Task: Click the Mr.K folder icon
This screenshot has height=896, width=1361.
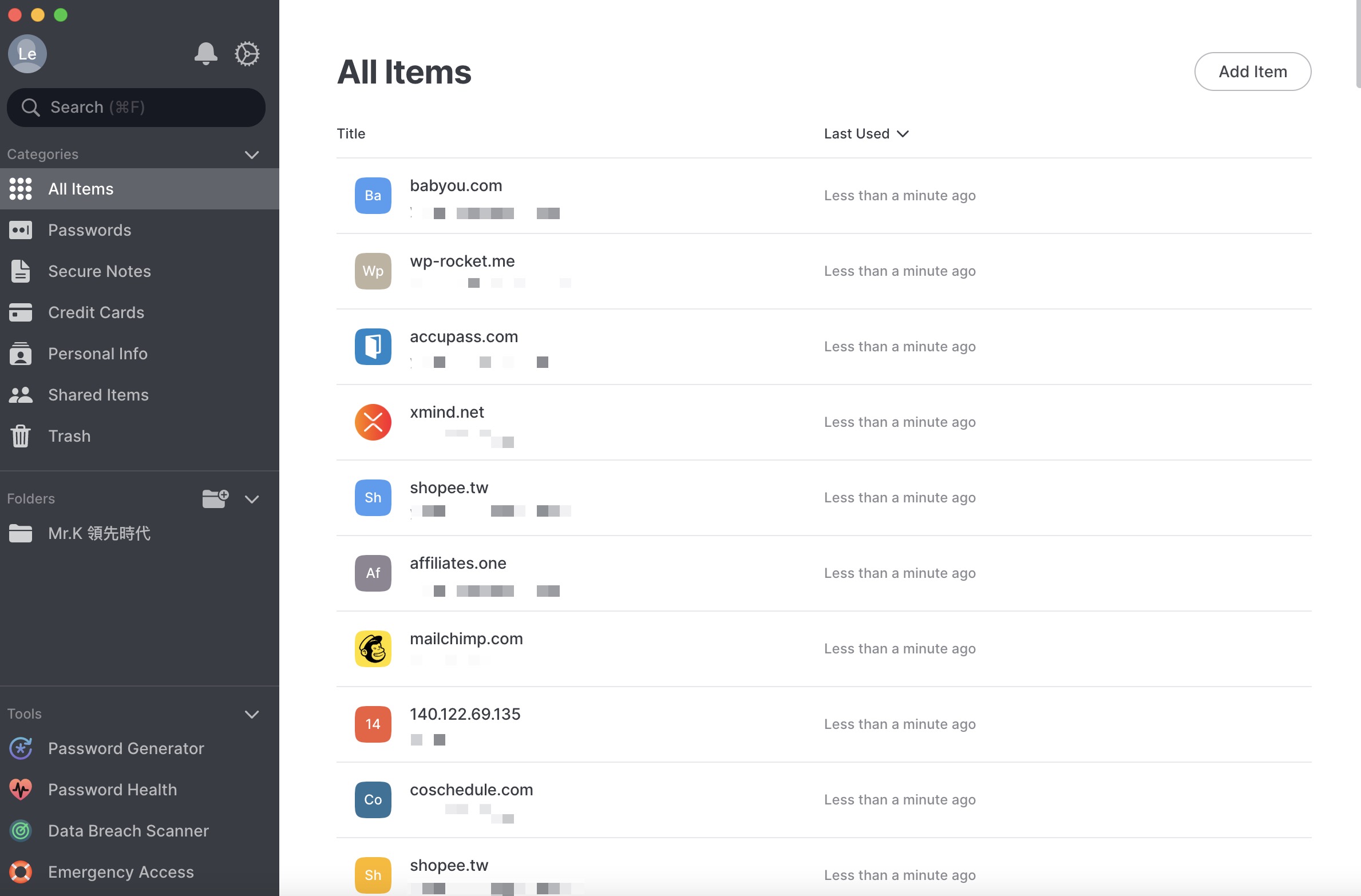Action: tap(21, 533)
